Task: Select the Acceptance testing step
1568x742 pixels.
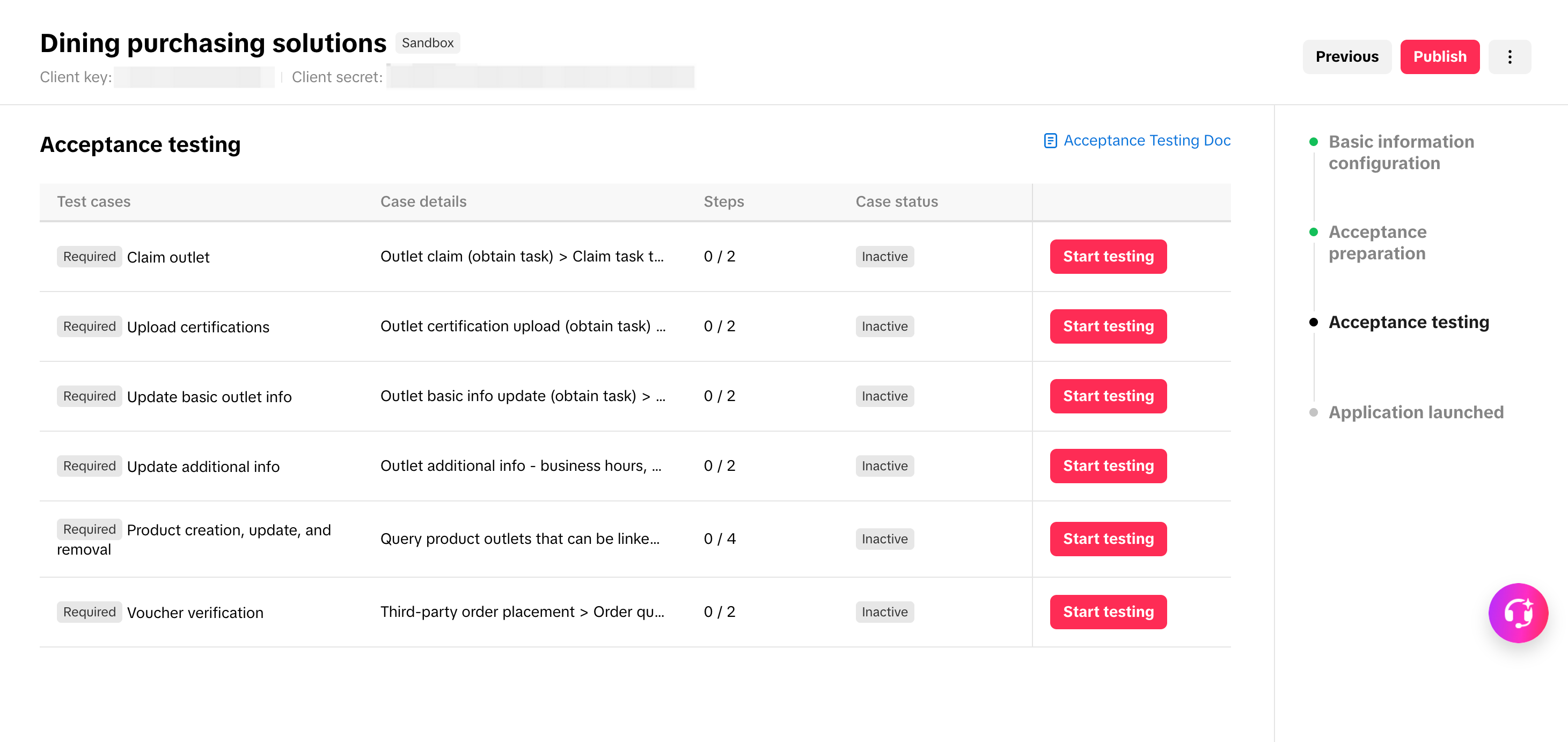Action: click(x=1408, y=322)
